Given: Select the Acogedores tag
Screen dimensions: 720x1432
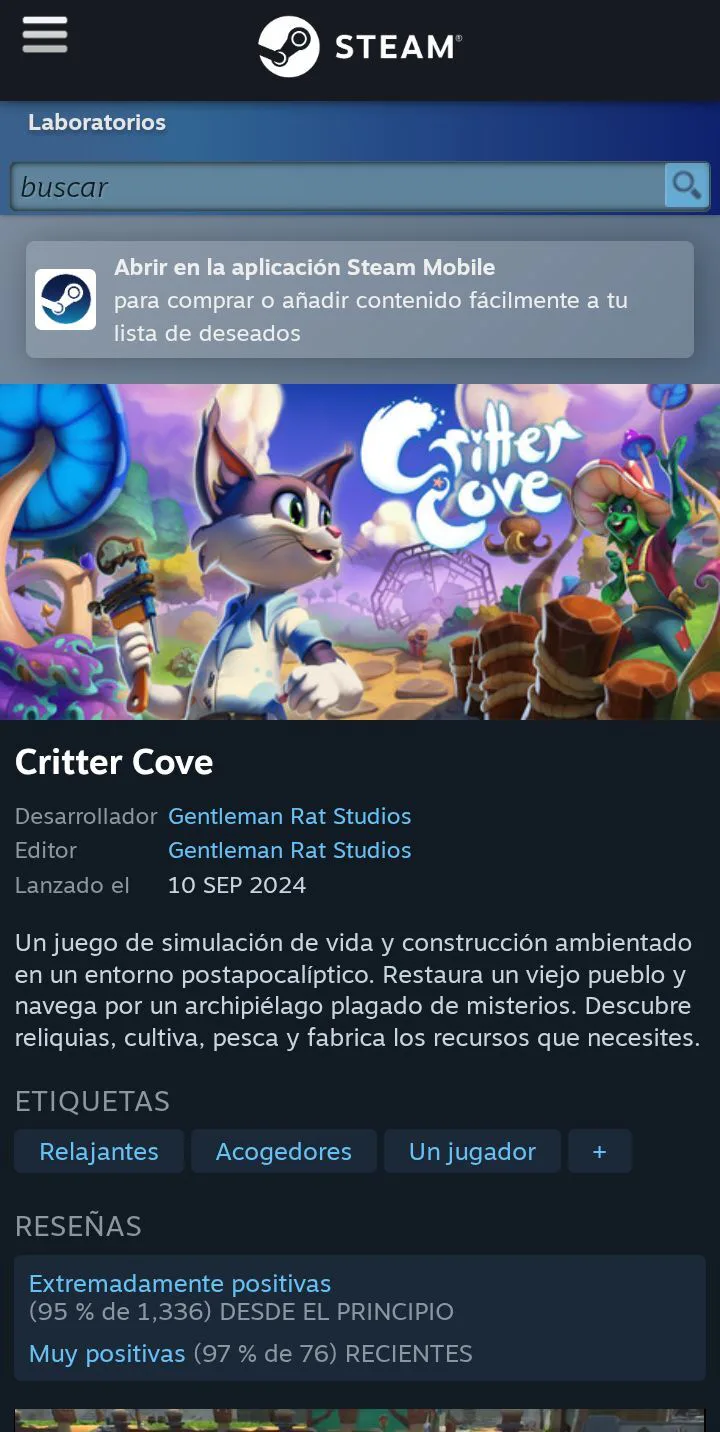Looking at the screenshot, I should point(284,1151).
